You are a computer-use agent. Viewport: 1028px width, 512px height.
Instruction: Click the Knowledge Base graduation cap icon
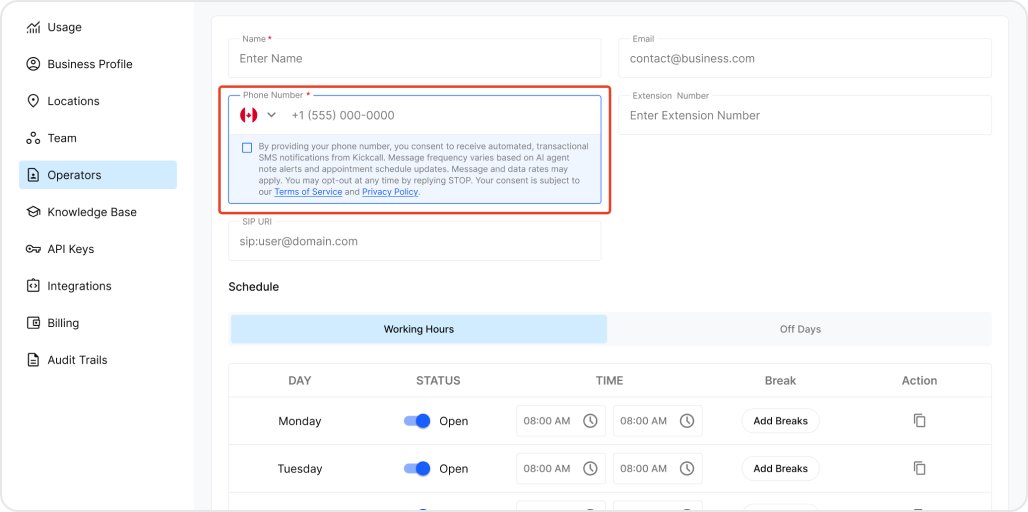(x=33, y=212)
